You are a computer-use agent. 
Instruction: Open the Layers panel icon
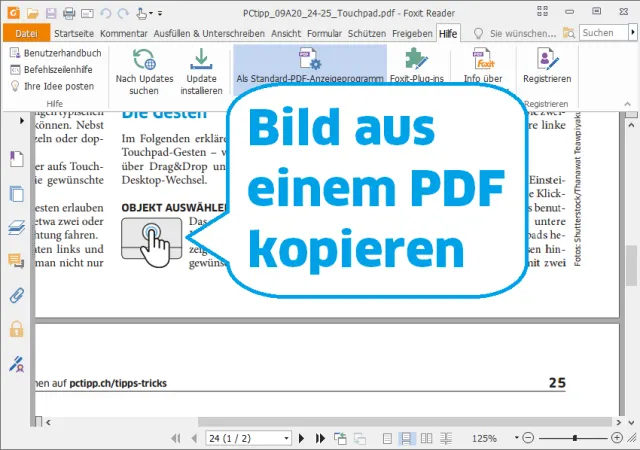click(16, 227)
